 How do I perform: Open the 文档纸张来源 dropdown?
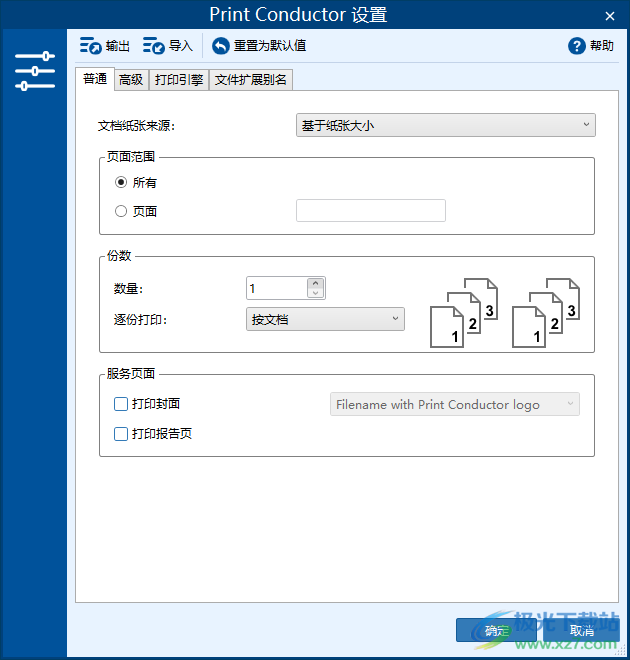[x=446, y=125]
